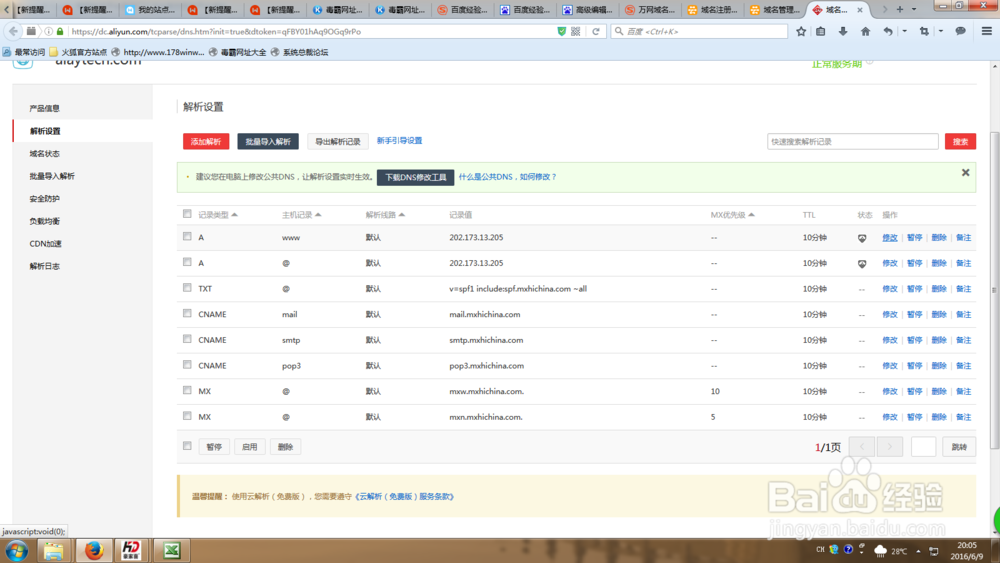Switch to the 我的站点 browser tab
Viewport: 1000px width, 563px height.
[x=150, y=10]
